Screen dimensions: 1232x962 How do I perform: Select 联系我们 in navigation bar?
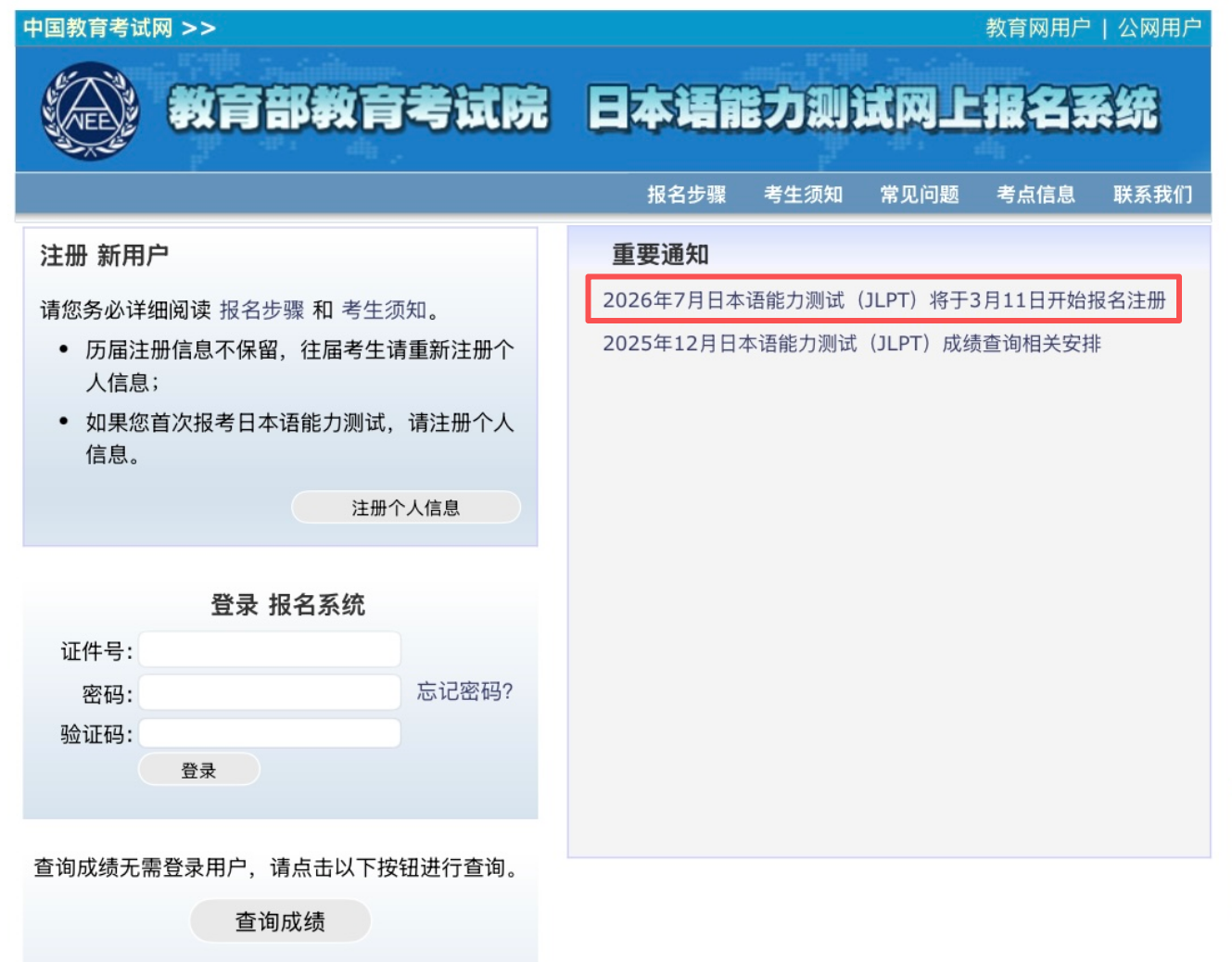(x=1152, y=195)
